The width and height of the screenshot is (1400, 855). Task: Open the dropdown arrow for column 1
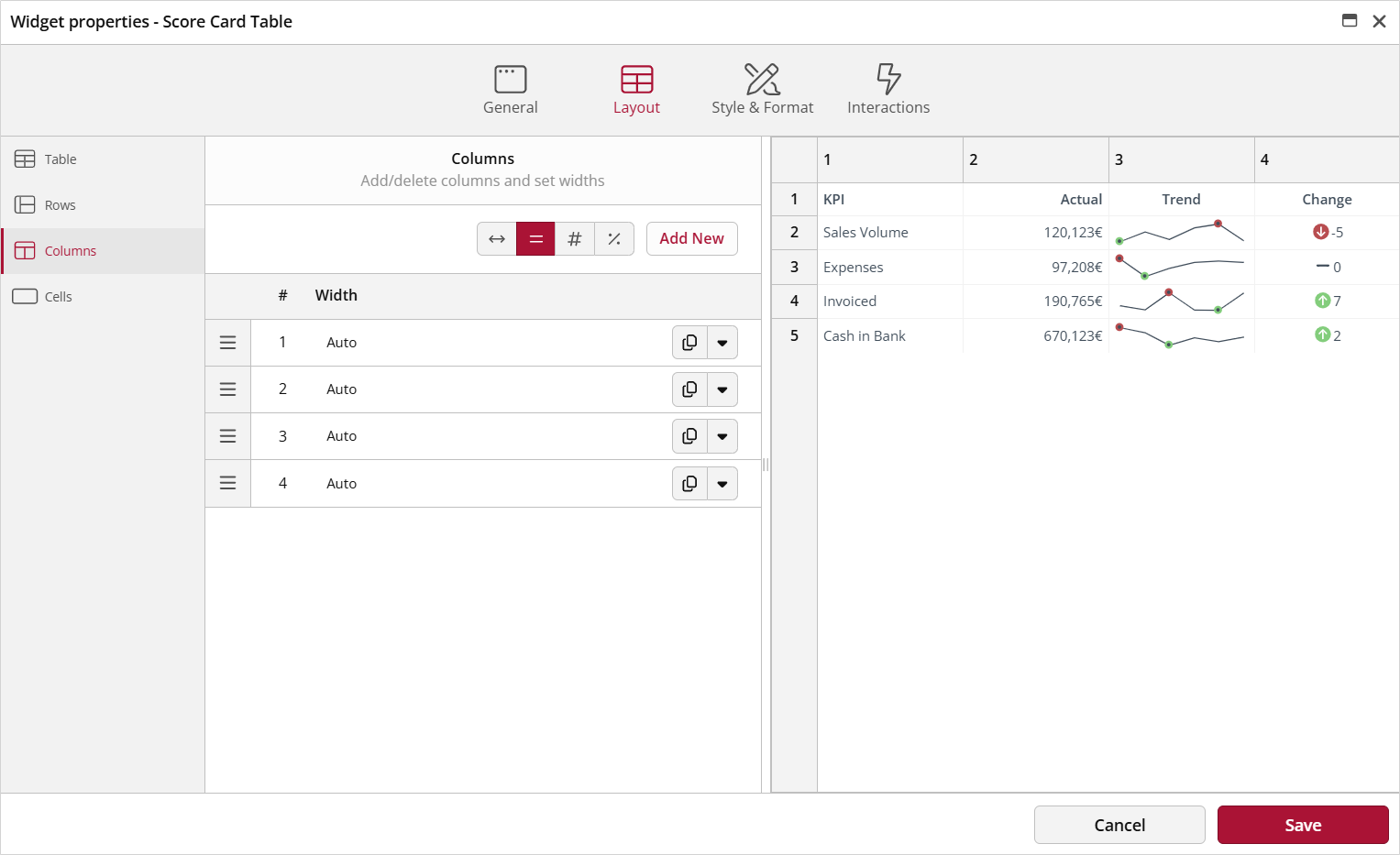[722, 343]
